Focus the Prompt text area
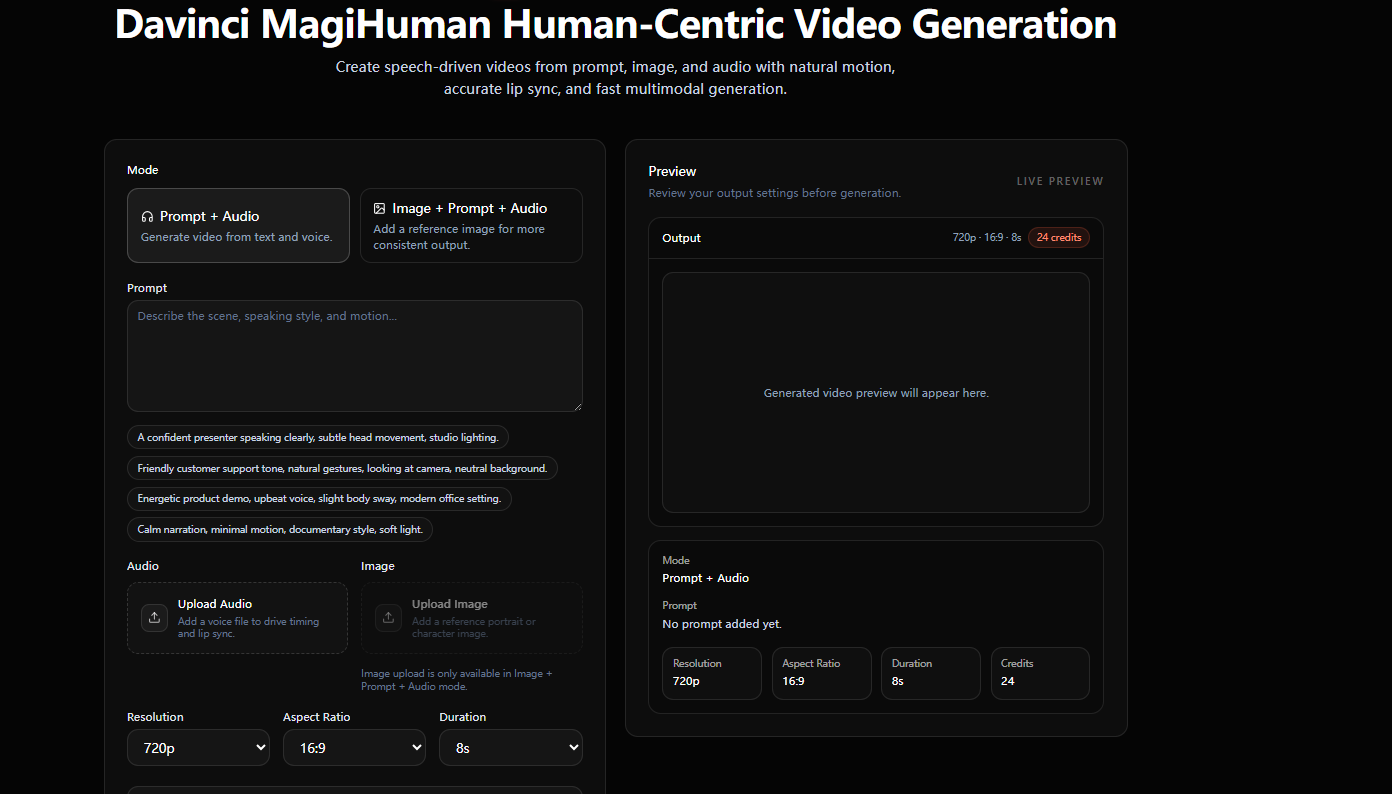1392x794 pixels. 354,356
